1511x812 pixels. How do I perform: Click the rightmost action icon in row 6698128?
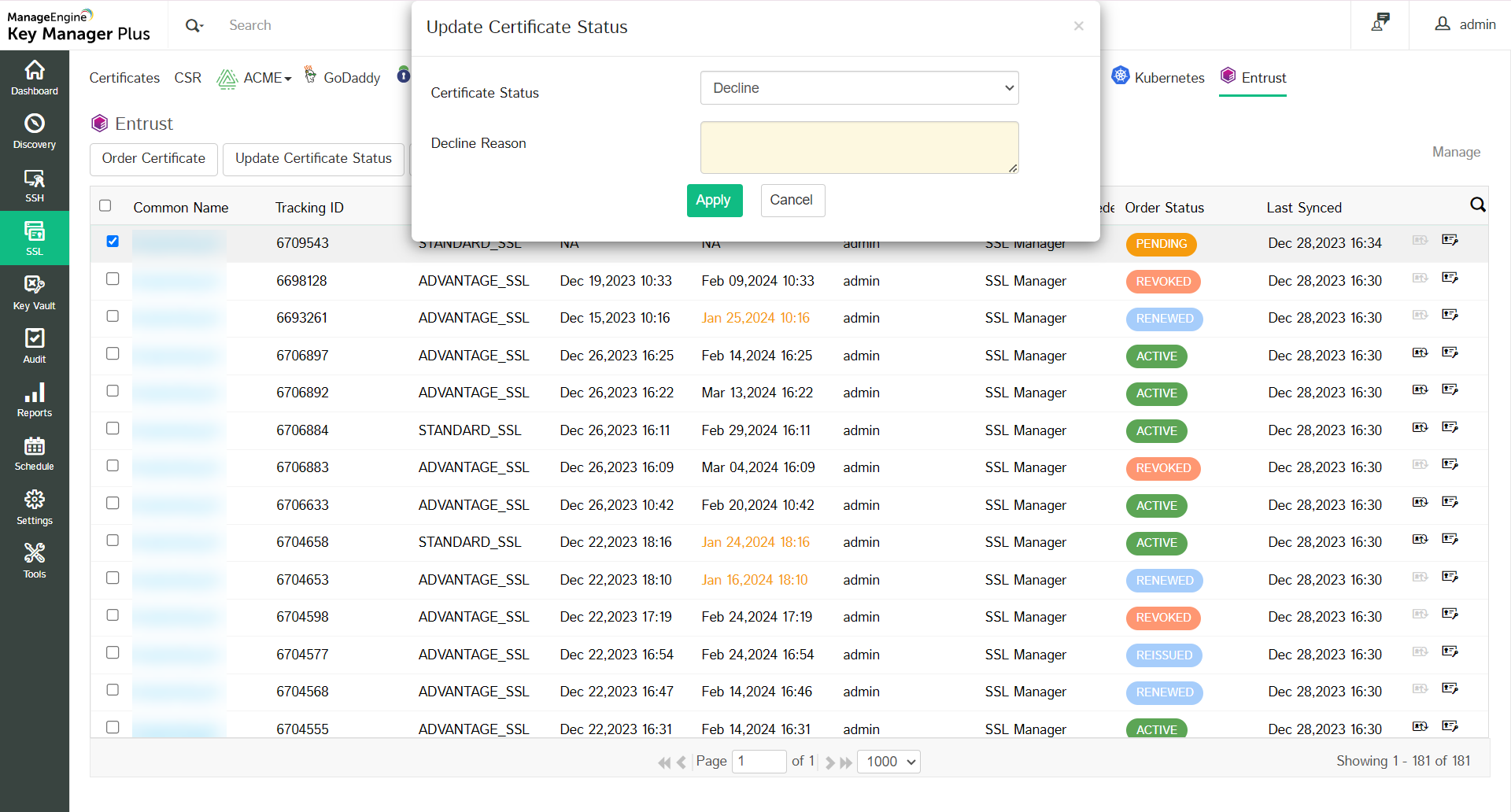1450,278
